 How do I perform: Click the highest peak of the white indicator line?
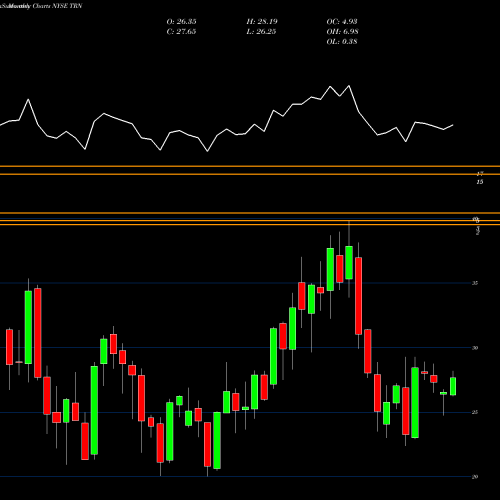coord(349,86)
